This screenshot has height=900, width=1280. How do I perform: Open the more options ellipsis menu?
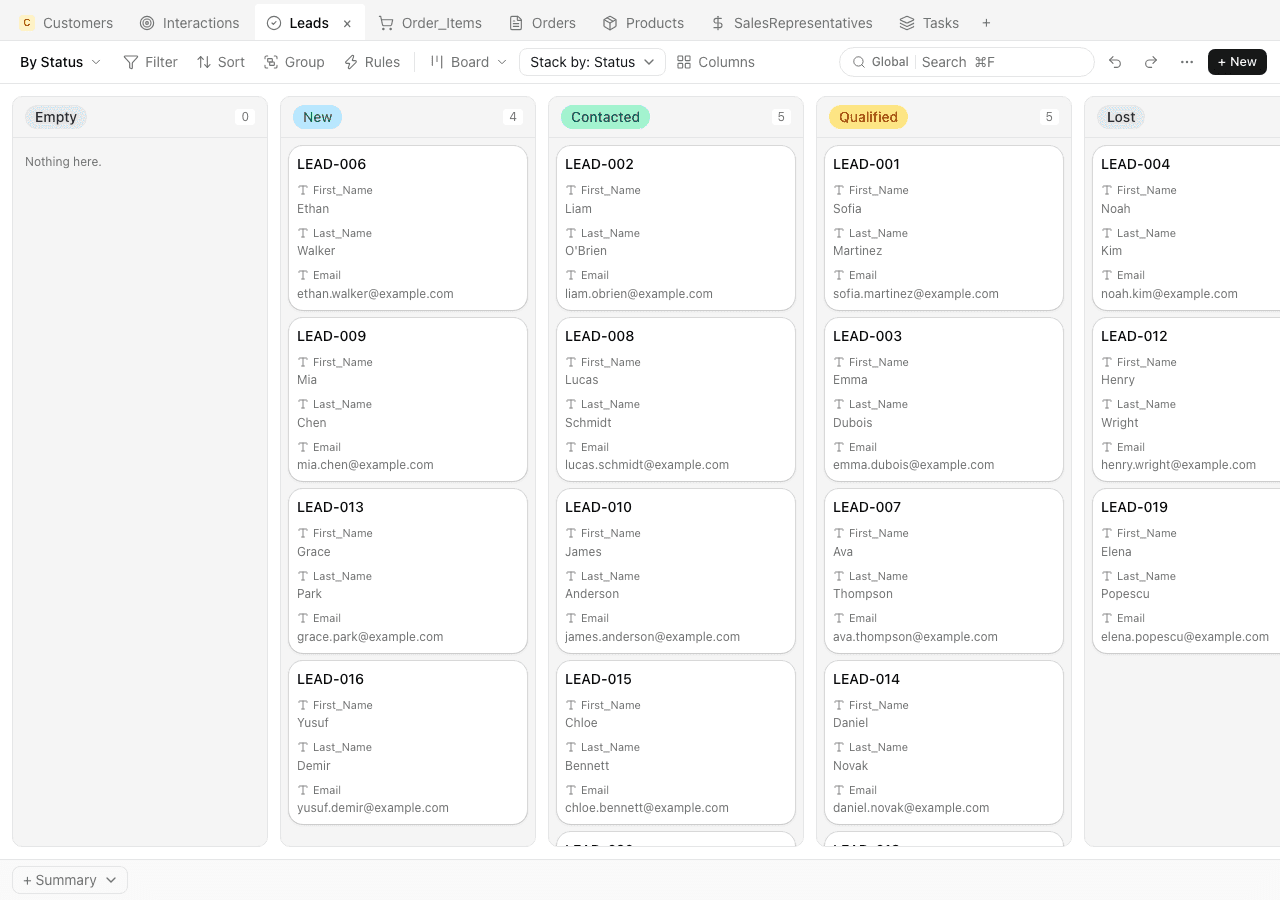click(1187, 62)
